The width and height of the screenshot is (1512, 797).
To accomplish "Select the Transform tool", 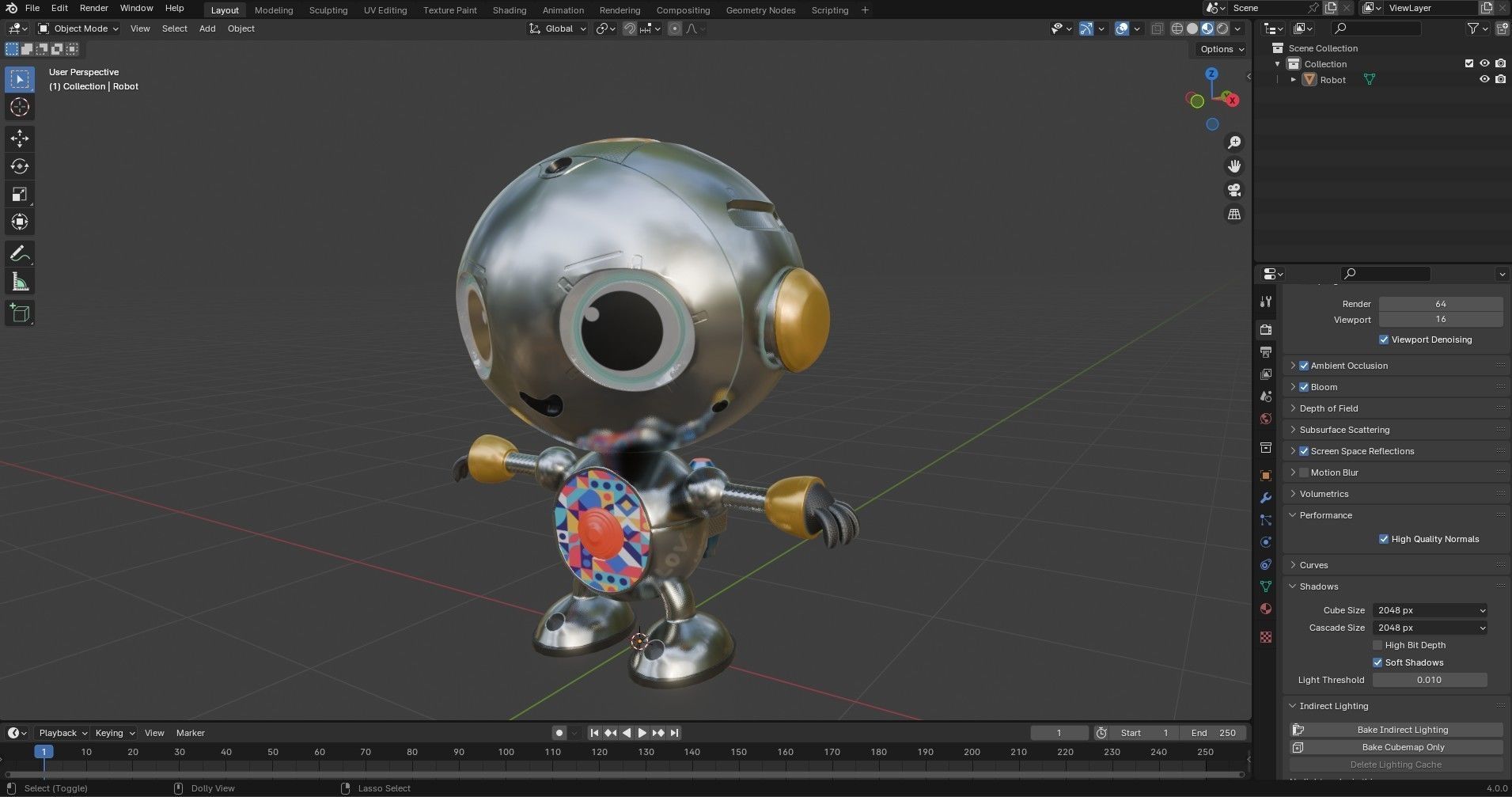I will click(20, 222).
